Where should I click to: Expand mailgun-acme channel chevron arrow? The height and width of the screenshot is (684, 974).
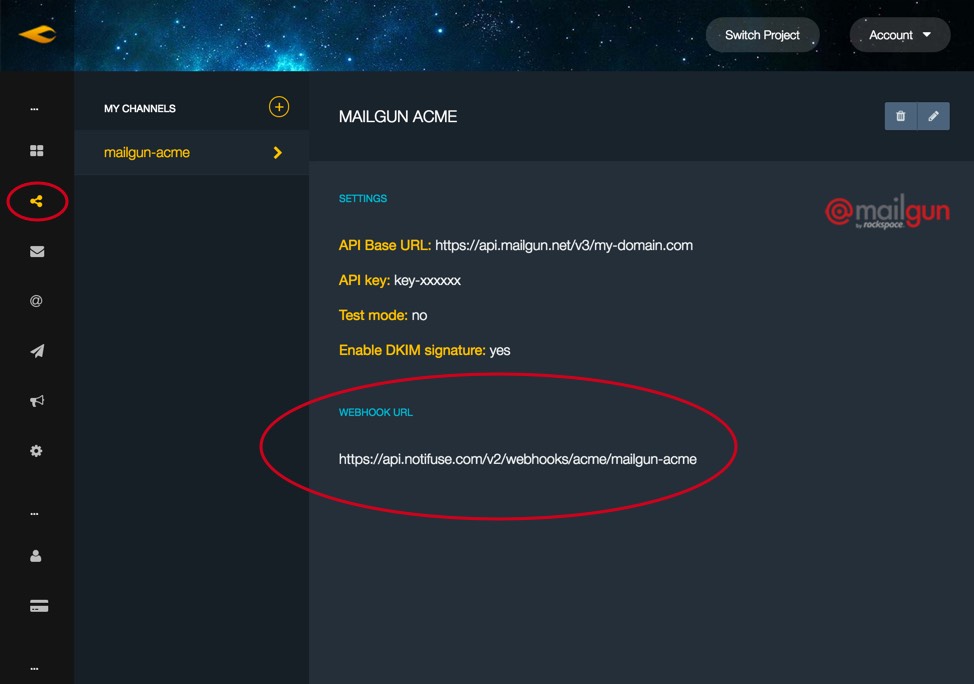click(x=278, y=153)
